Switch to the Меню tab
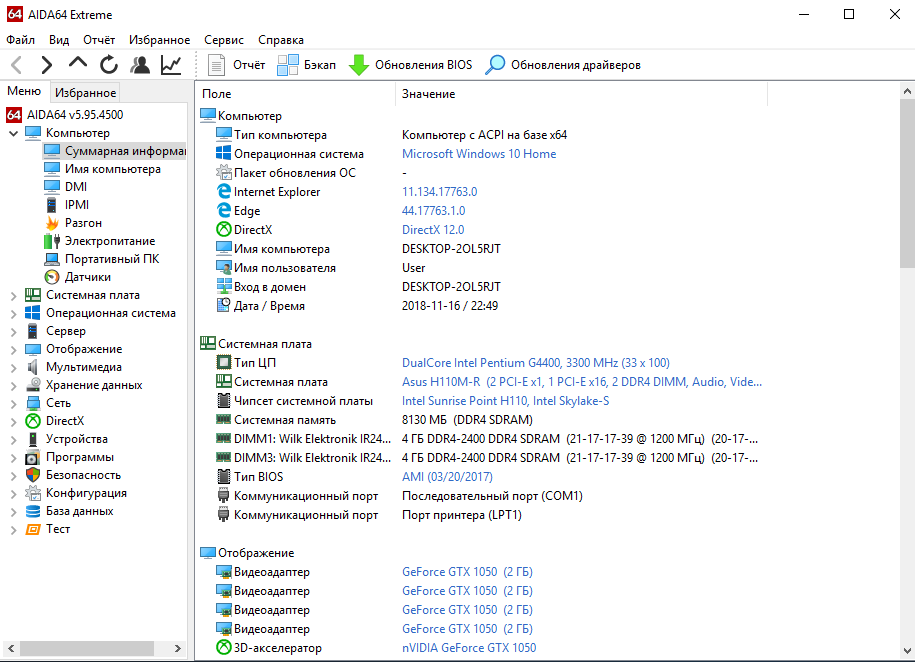The width and height of the screenshot is (915, 662). point(24,91)
